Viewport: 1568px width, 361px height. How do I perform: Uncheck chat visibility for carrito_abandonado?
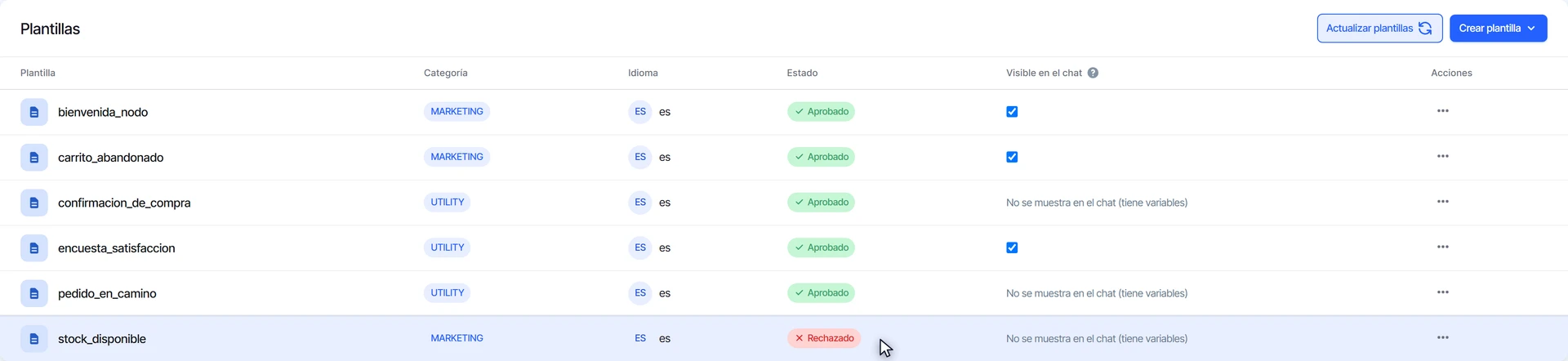1012,157
